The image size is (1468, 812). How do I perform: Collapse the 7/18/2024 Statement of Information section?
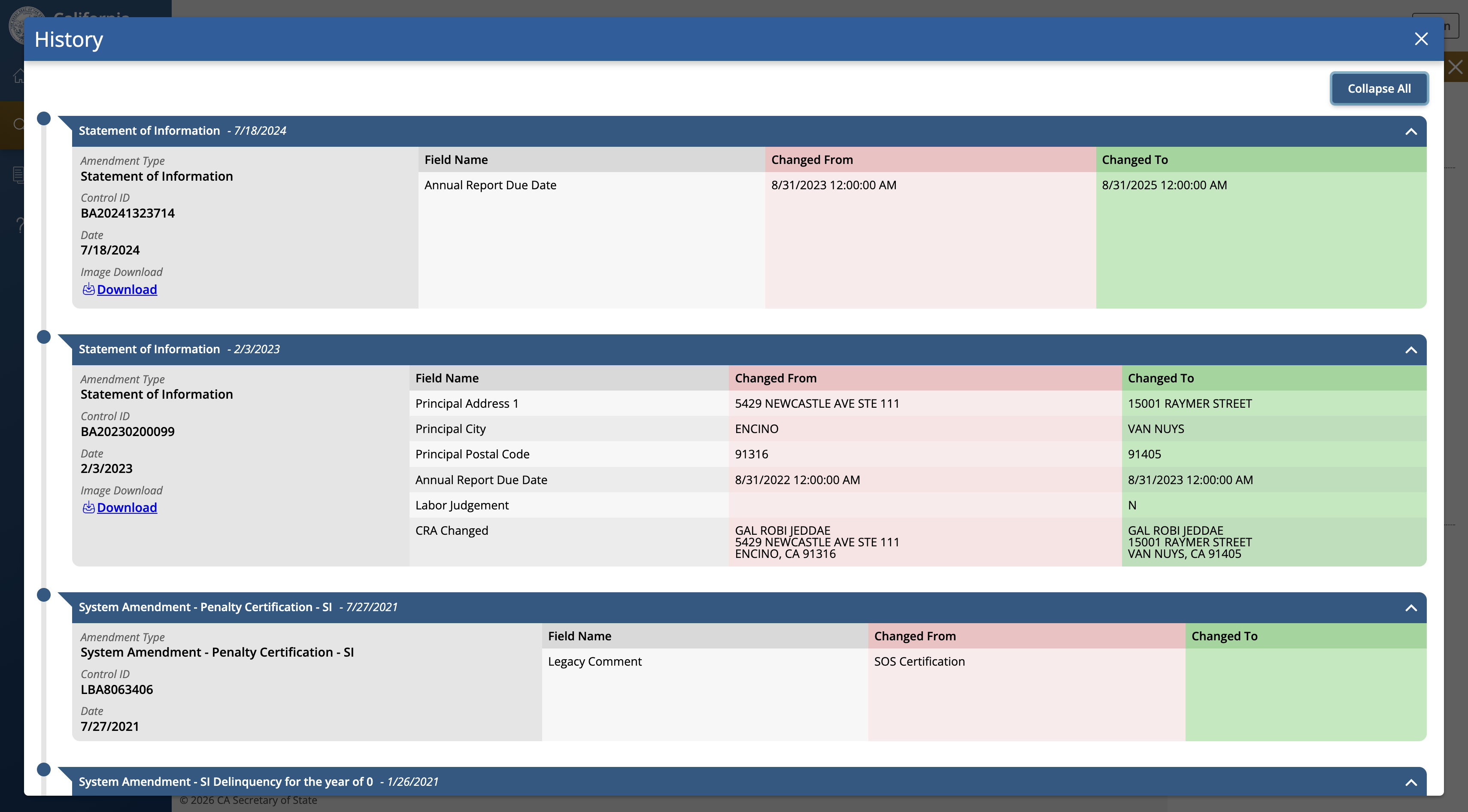[1410, 132]
